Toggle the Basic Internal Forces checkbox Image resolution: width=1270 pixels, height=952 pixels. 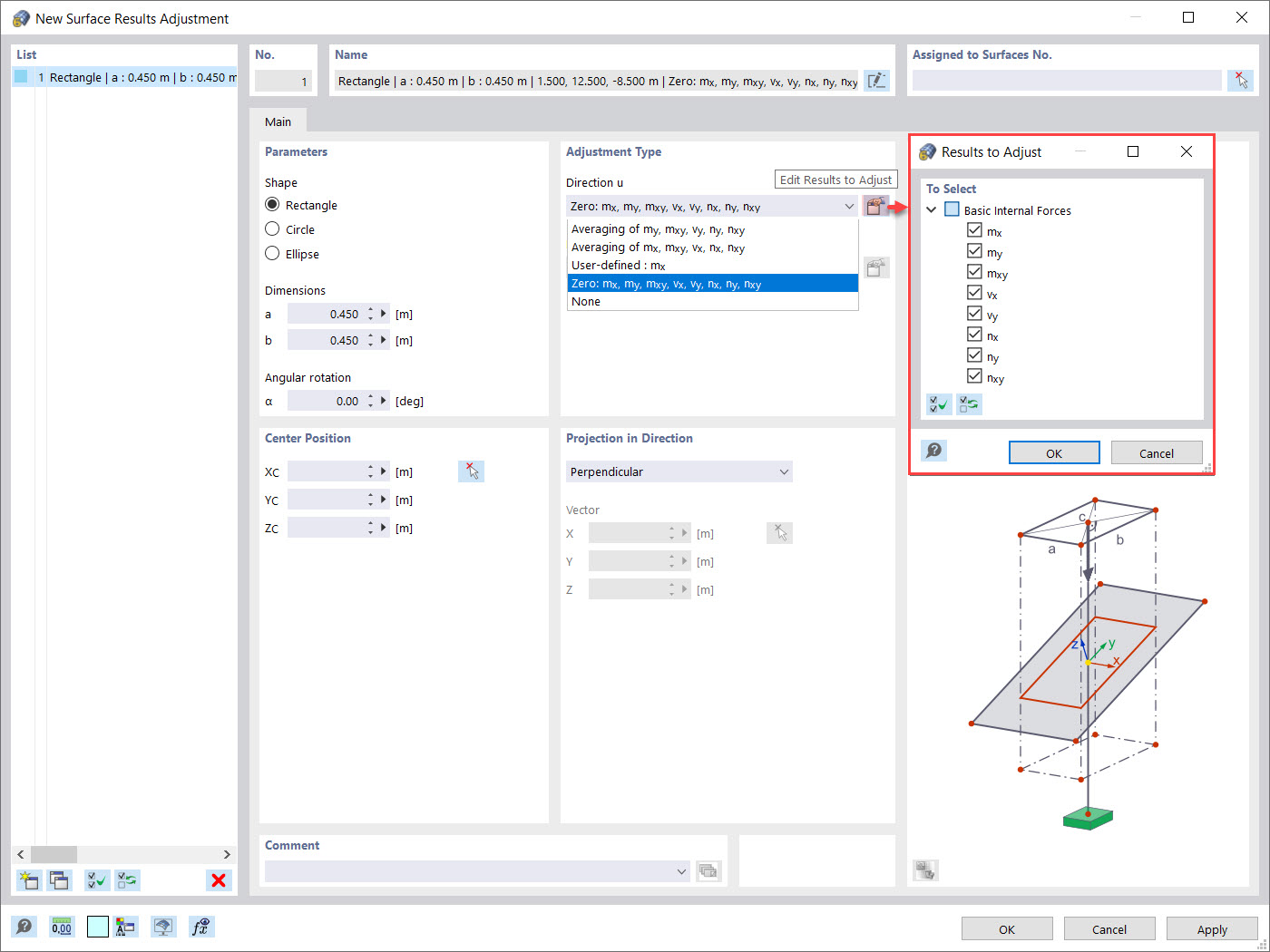(x=952, y=209)
